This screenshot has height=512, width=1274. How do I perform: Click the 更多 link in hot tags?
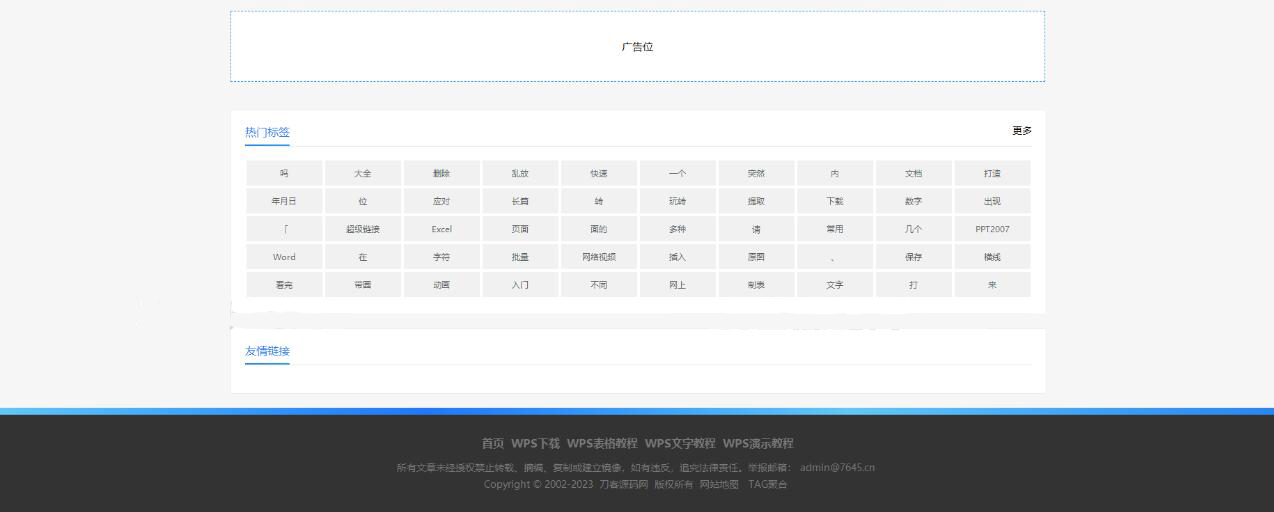click(1021, 131)
